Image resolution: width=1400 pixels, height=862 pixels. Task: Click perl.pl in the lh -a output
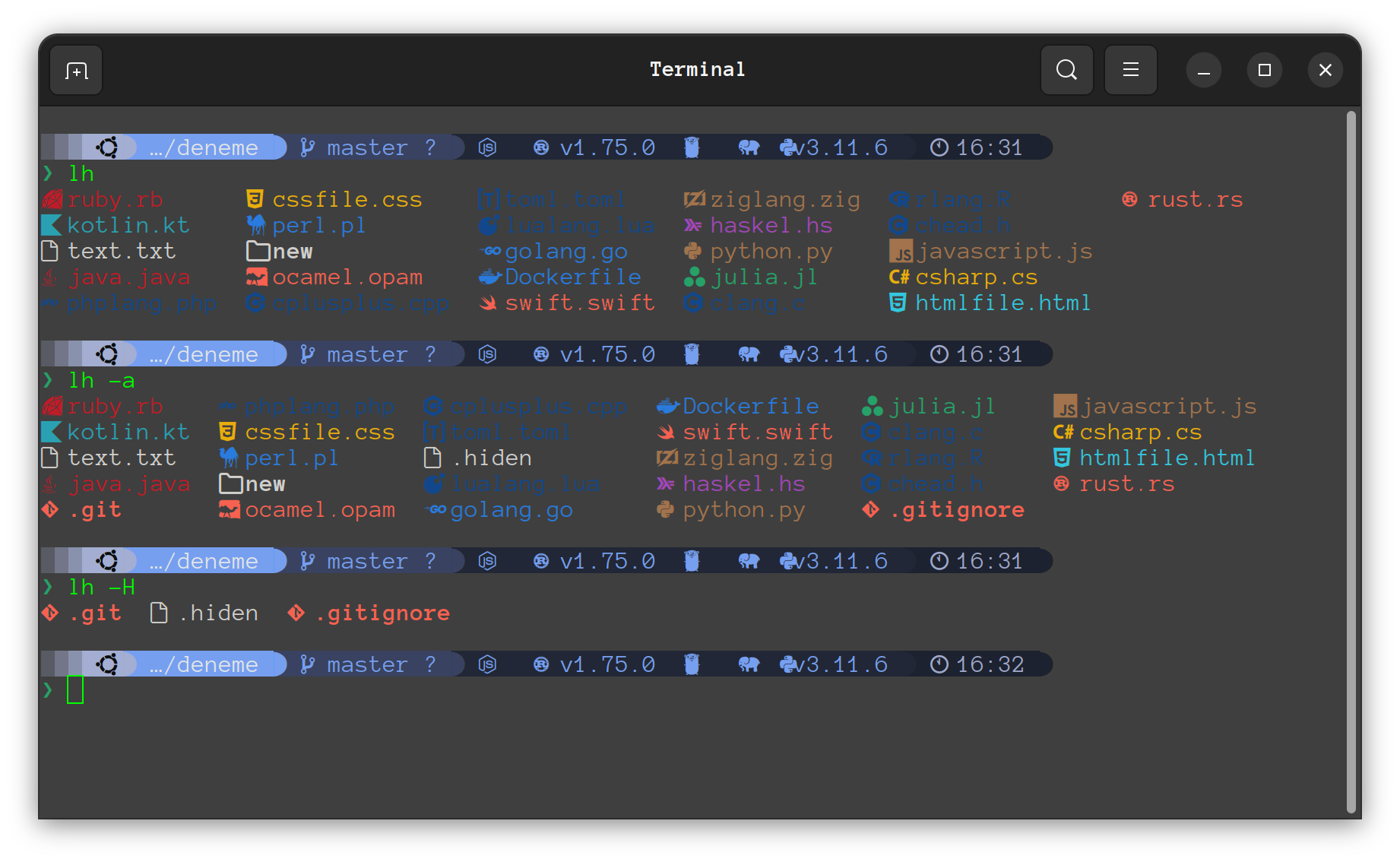292,458
